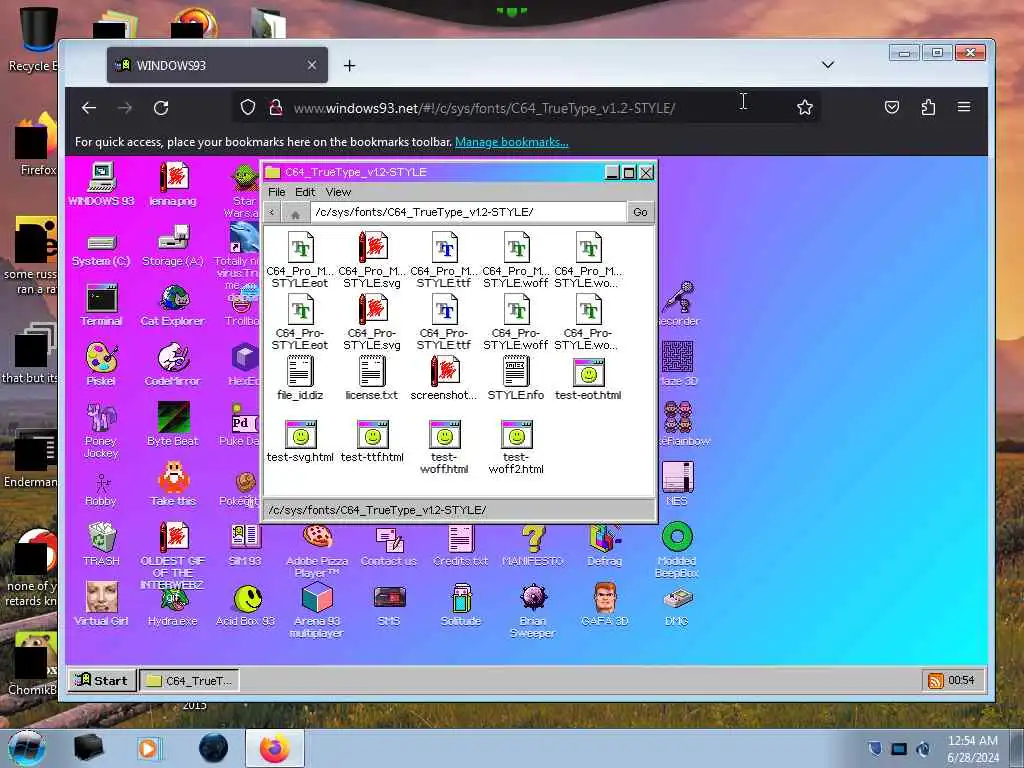Reload the page in Firefox
Image resolution: width=1024 pixels, height=768 pixels.
tap(161, 108)
